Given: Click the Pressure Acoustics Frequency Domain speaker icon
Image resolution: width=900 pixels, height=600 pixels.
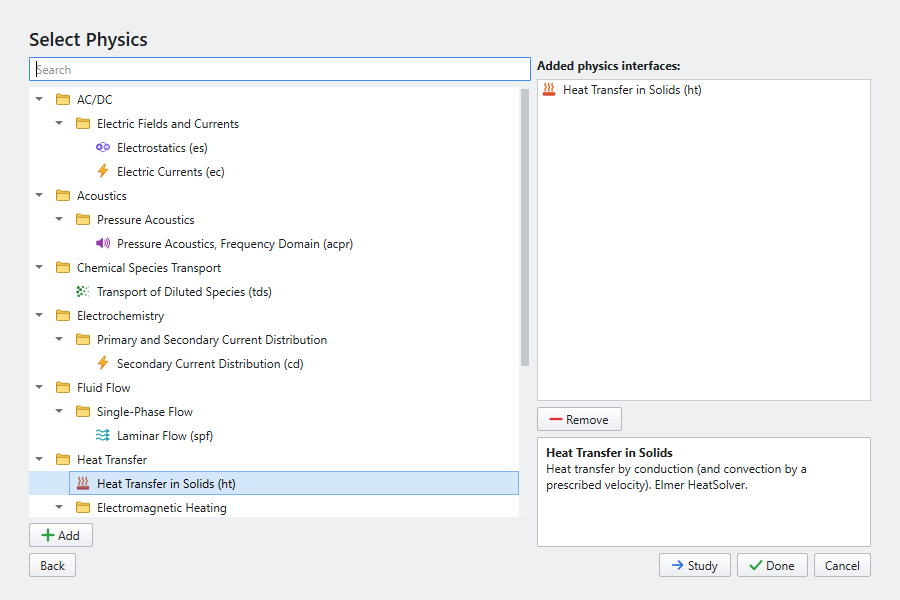Looking at the screenshot, I should point(103,243).
